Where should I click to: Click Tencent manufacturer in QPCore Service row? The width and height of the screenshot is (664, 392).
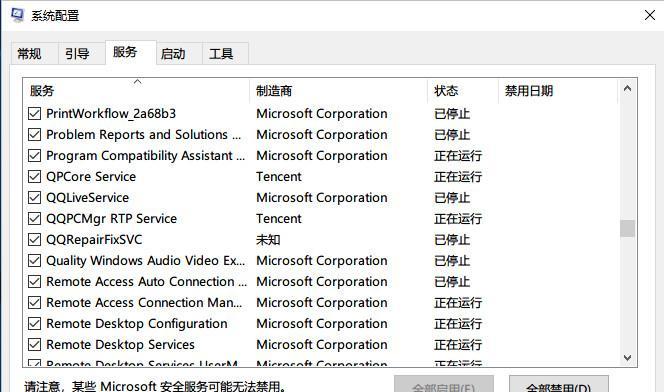click(x=279, y=177)
